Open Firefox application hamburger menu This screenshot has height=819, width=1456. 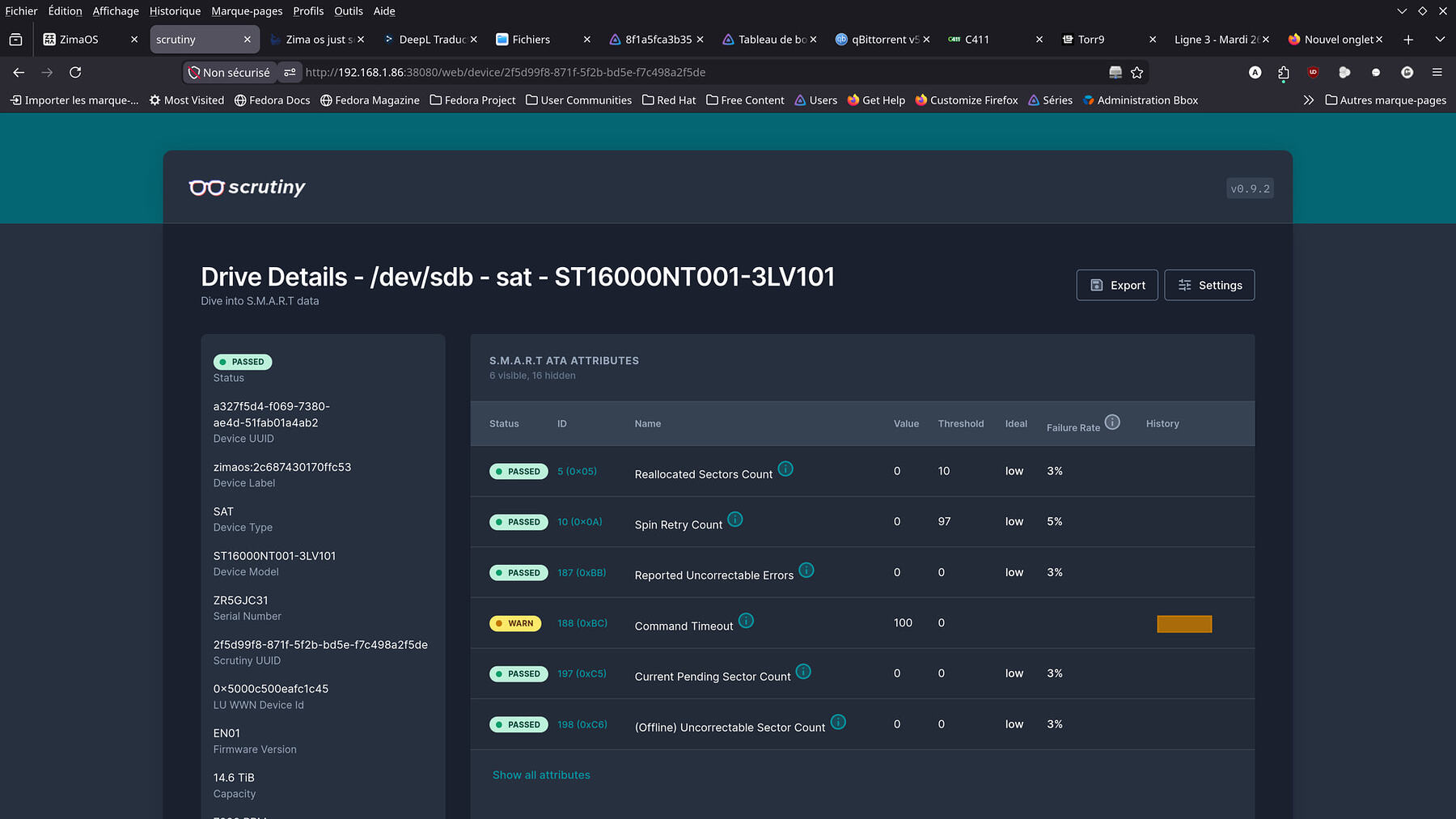point(1437,72)
